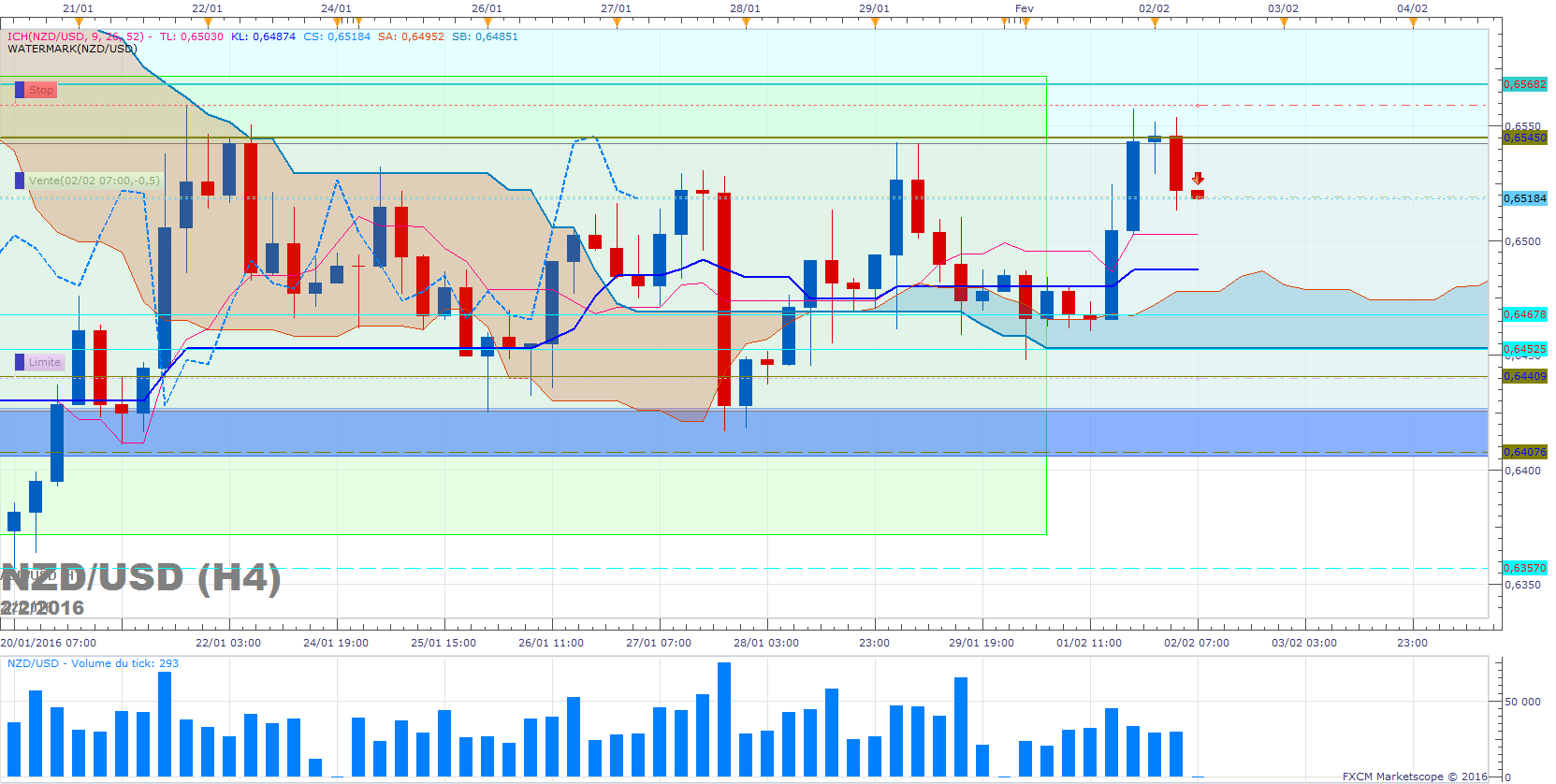1556x784 pixels.
Task: Click the orange marker under Fev
Action: coord(1025,22)
